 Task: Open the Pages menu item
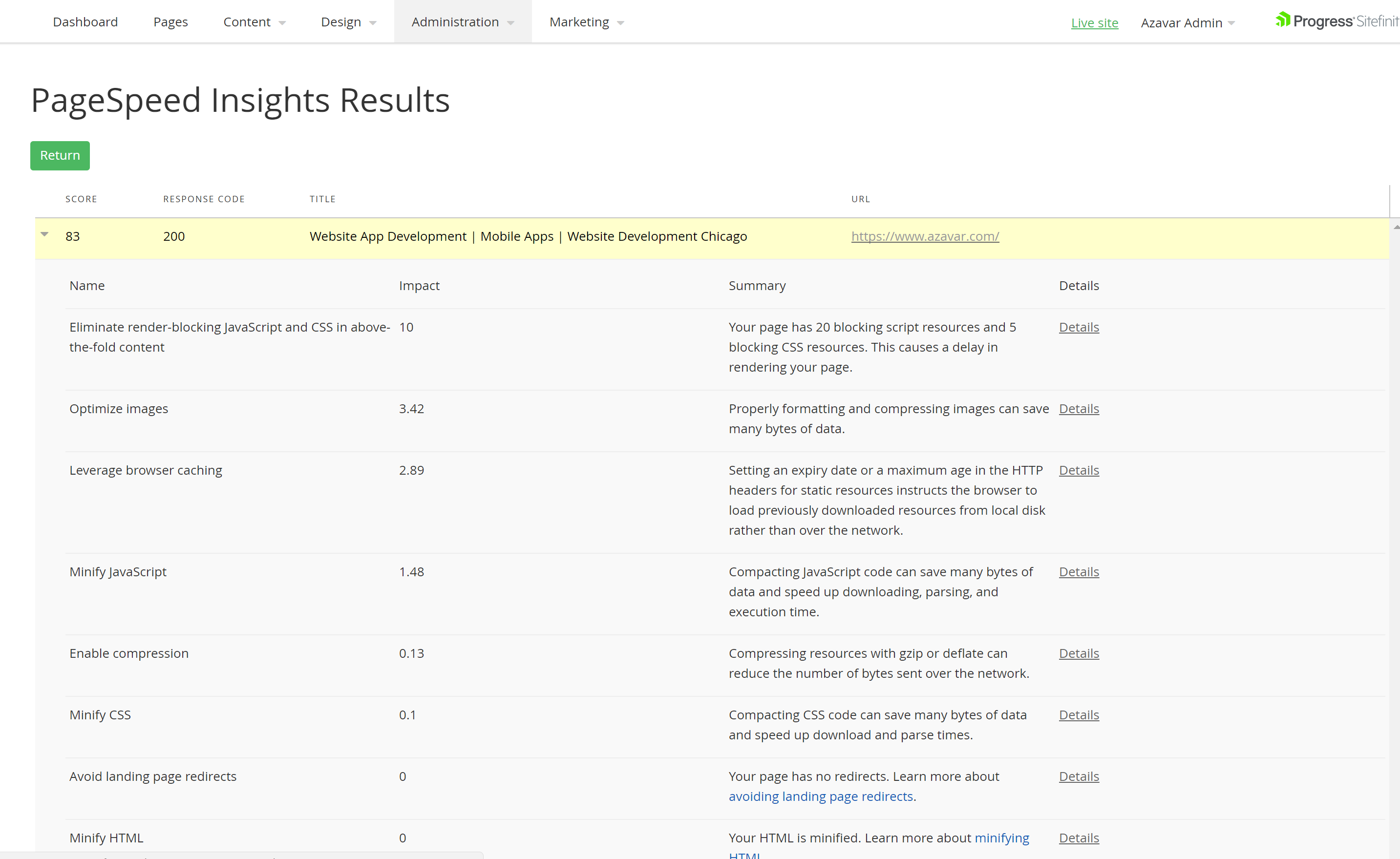click(x=170, y=22)
